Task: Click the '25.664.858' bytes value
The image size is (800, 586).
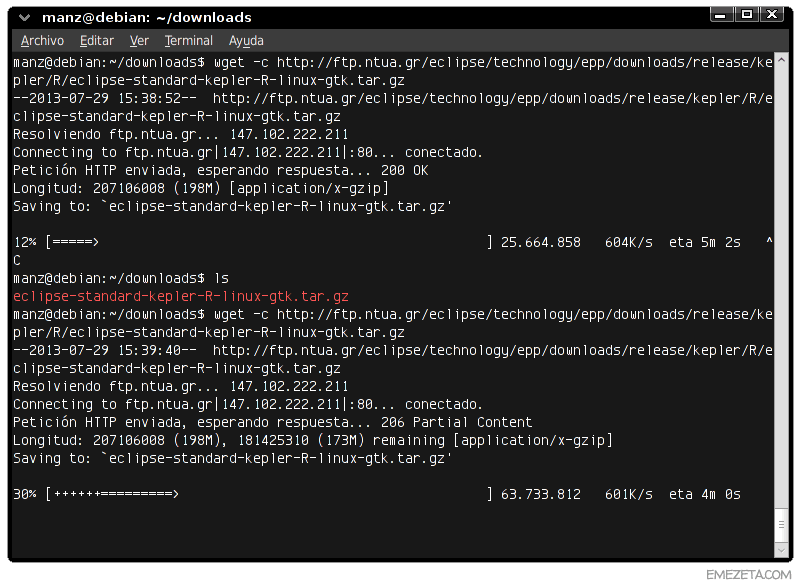Action: (x=540, y=242)
